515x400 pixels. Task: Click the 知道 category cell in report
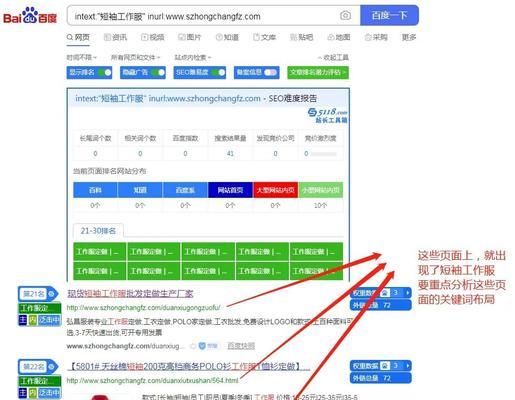click(x=140, y=190)
